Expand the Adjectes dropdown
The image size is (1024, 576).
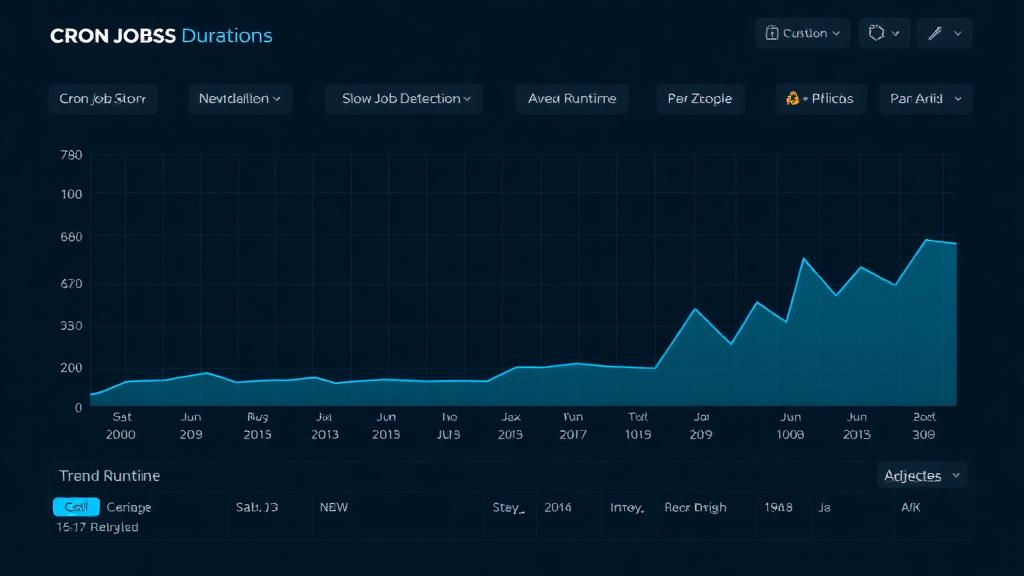tap(921, 475)
